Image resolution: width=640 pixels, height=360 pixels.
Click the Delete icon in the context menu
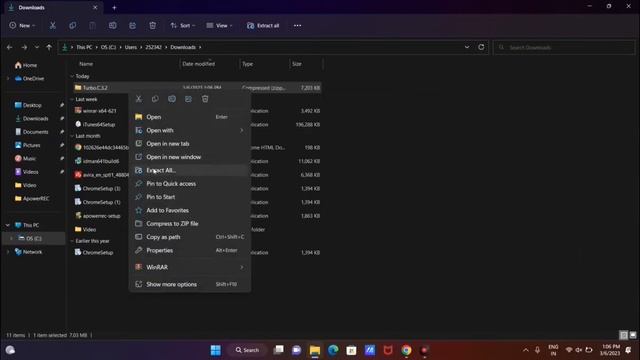(205, 99)
